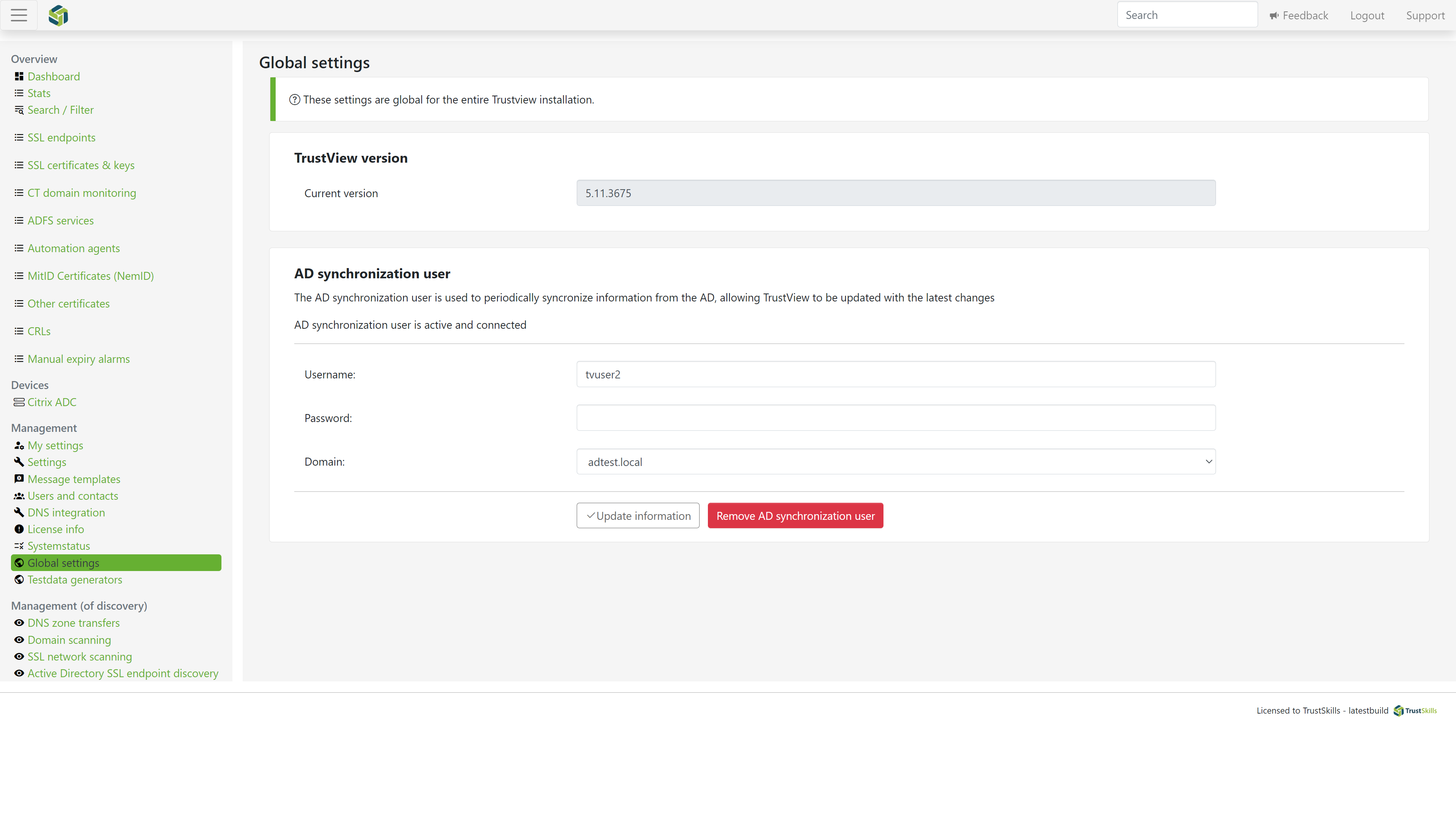Click the Password input field
This screenshot has width=1456, height=819.
pyautogui.click(x=896, y=418)
